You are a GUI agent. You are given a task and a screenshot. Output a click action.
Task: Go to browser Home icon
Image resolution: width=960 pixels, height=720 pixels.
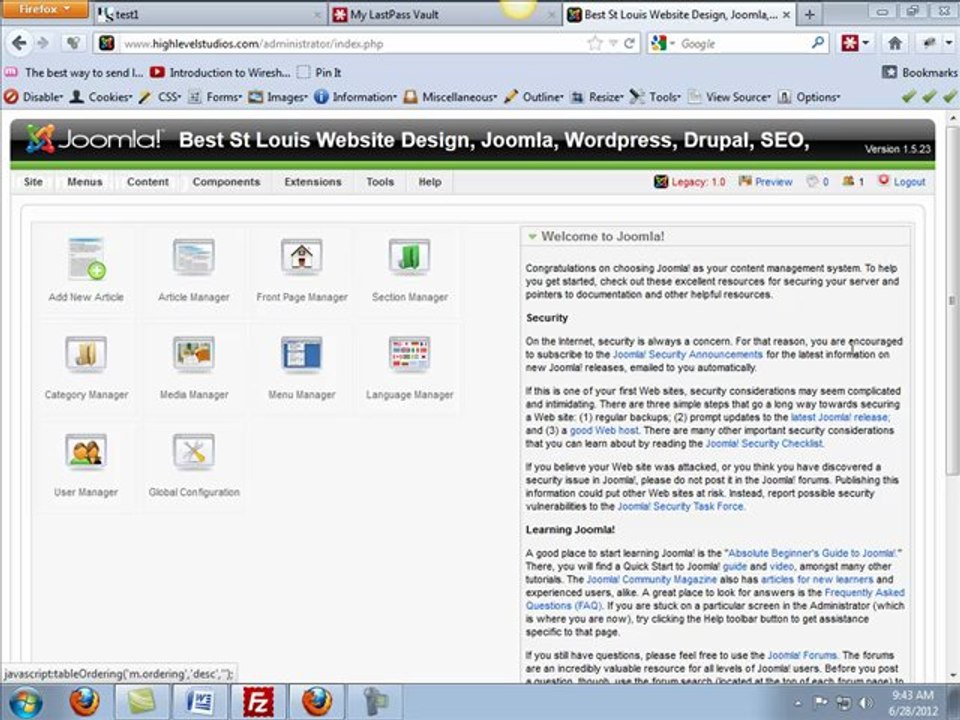coord(894,43)
